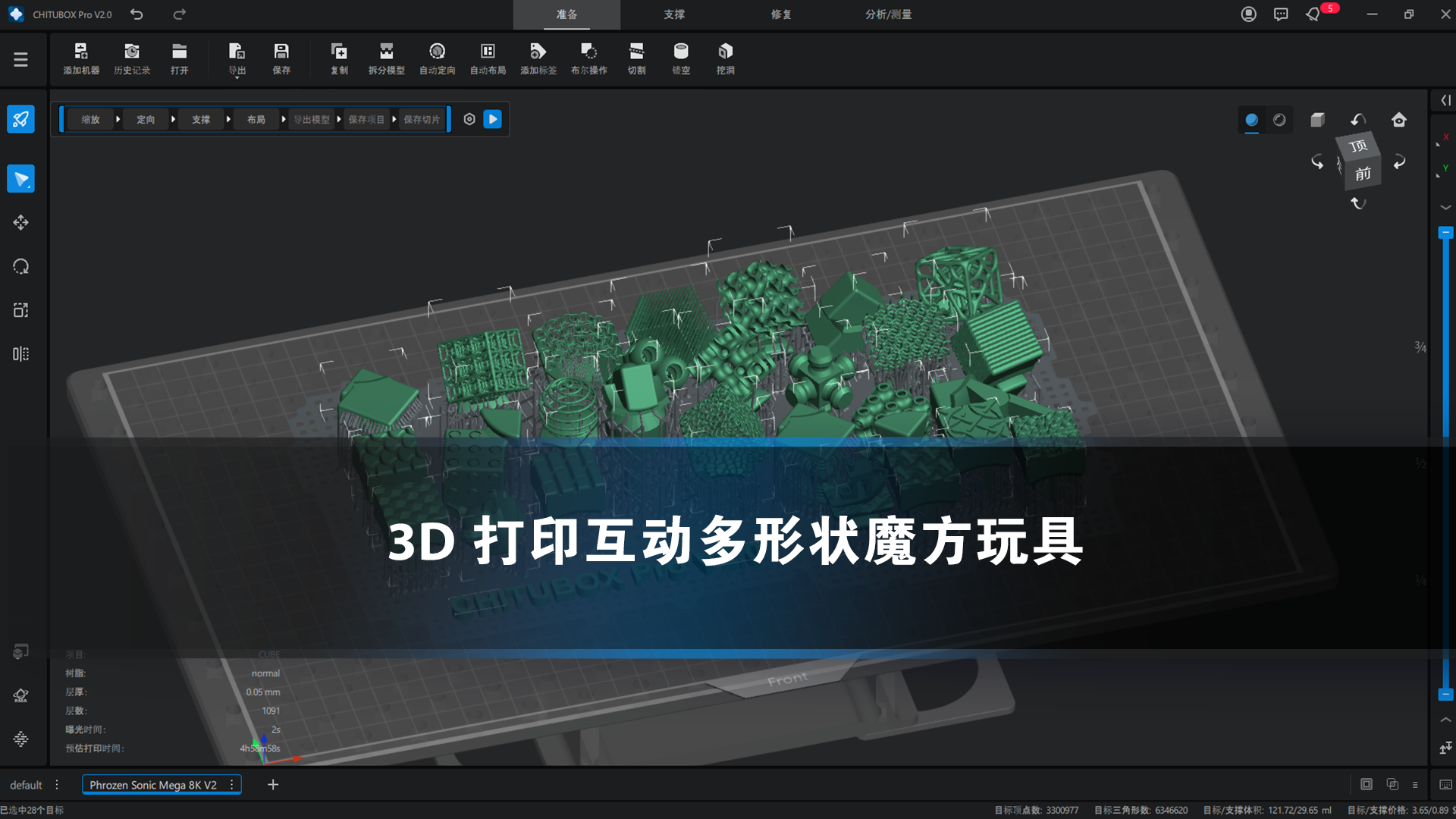Image resolution: width=1456 pixels, height=819 pixels.
Task: Open workflow settings gear icon
Action: tap(469, 119)
